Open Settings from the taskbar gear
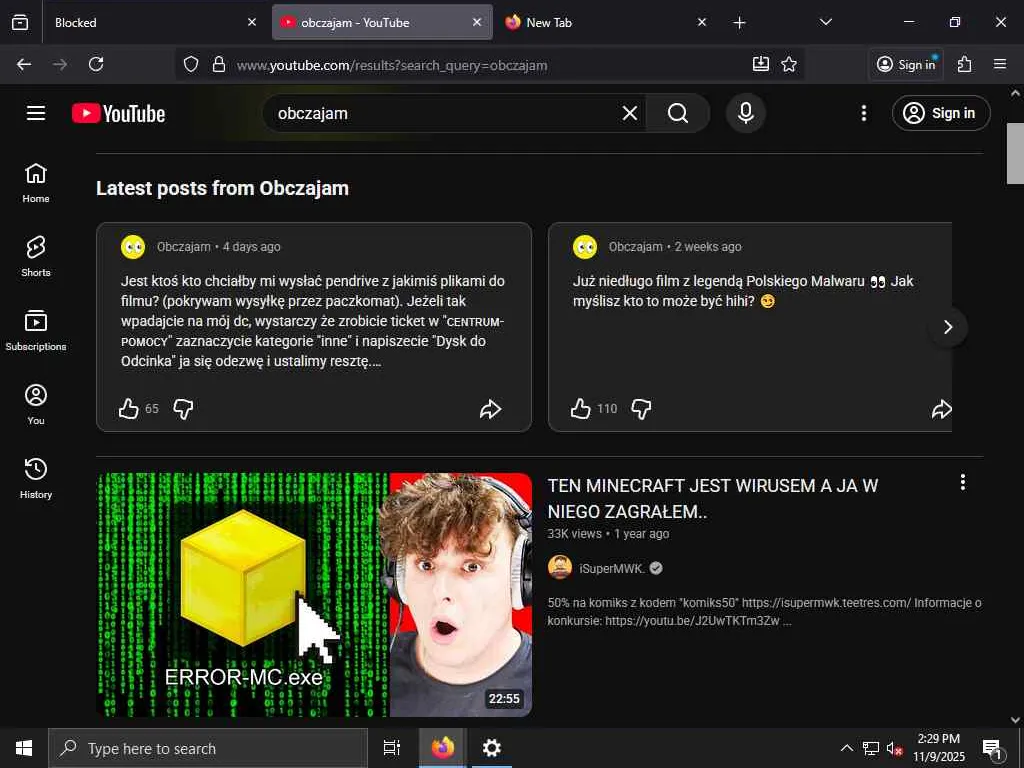The width and height of the screenshot is (1024, 768). pyautogui.click(x=491, y=748)
